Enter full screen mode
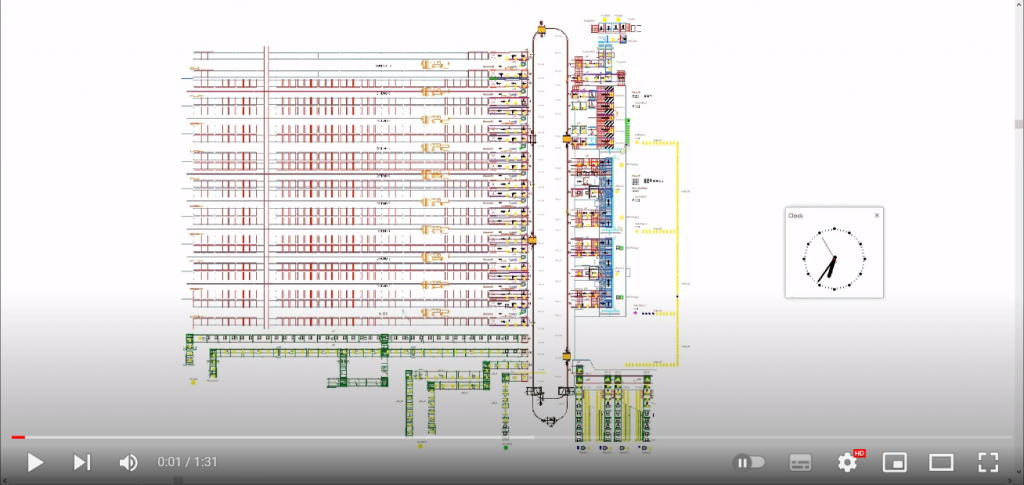Viewport: 1024px width, 485px height. [x=987, y=462]
